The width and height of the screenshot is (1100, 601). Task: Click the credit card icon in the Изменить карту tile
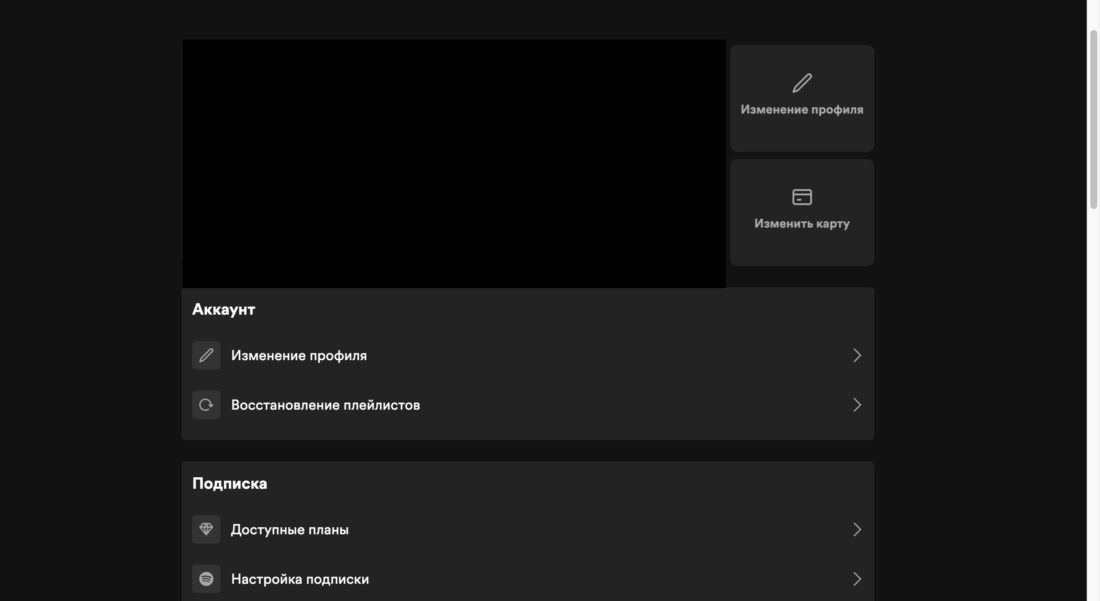click(x=802, y=197)
